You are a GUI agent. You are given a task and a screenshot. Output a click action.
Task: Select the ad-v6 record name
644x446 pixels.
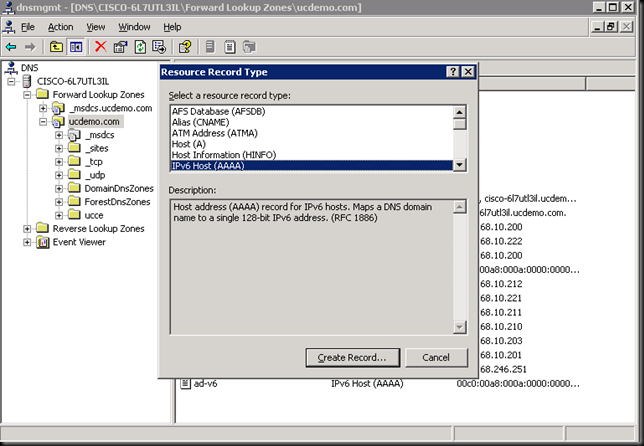(x=205, y=384)
